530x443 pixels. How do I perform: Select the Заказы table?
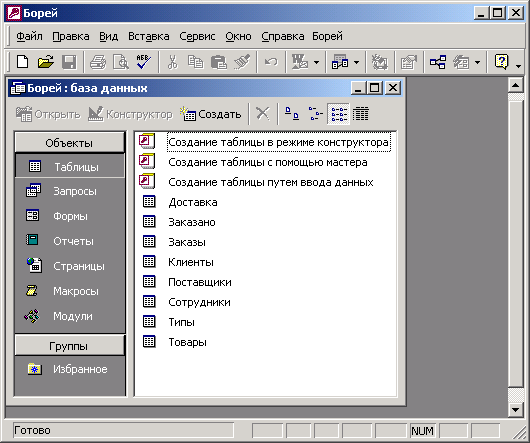coord(187,242)
